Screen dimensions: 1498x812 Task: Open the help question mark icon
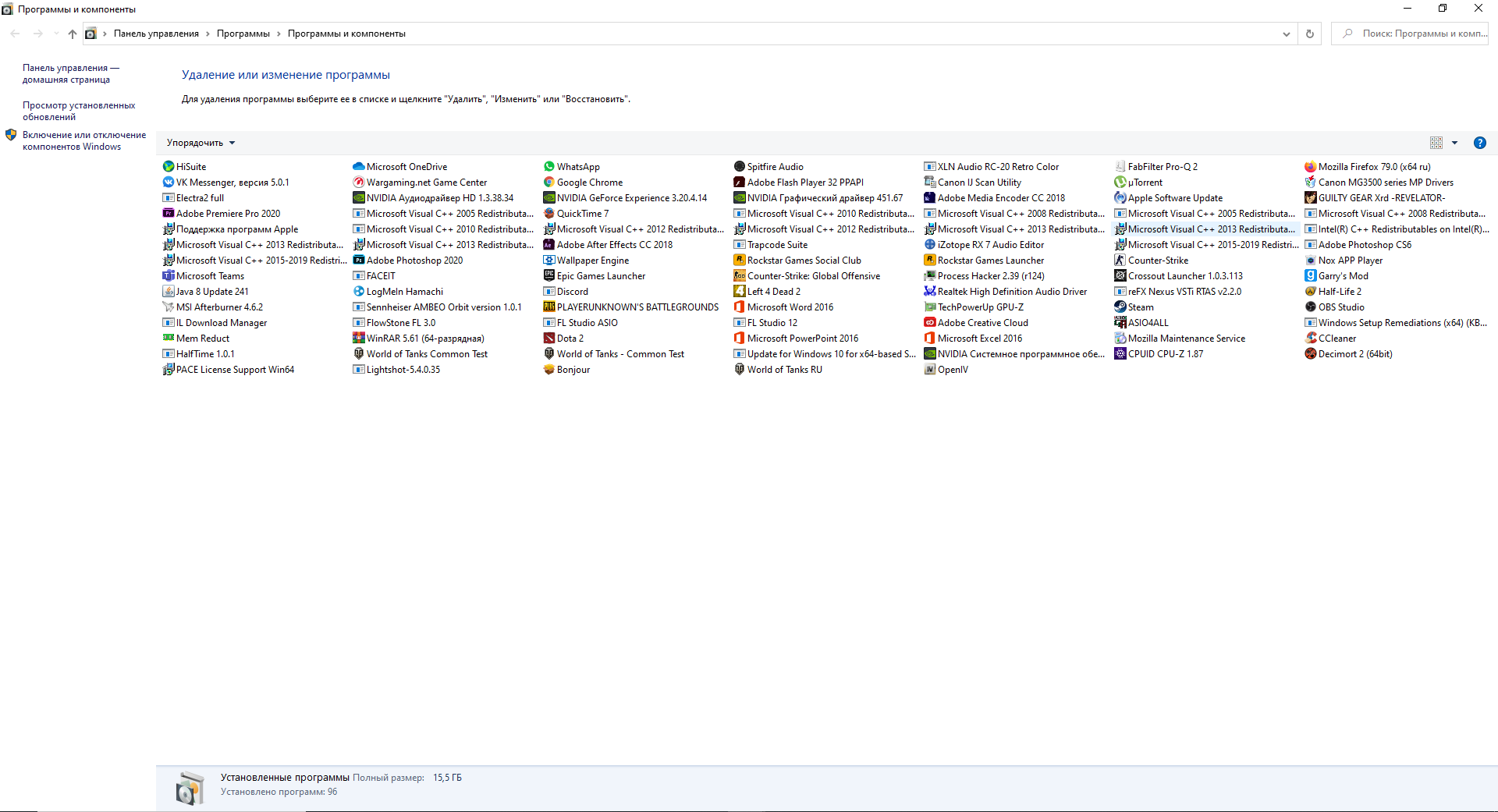coord(1480,143)
